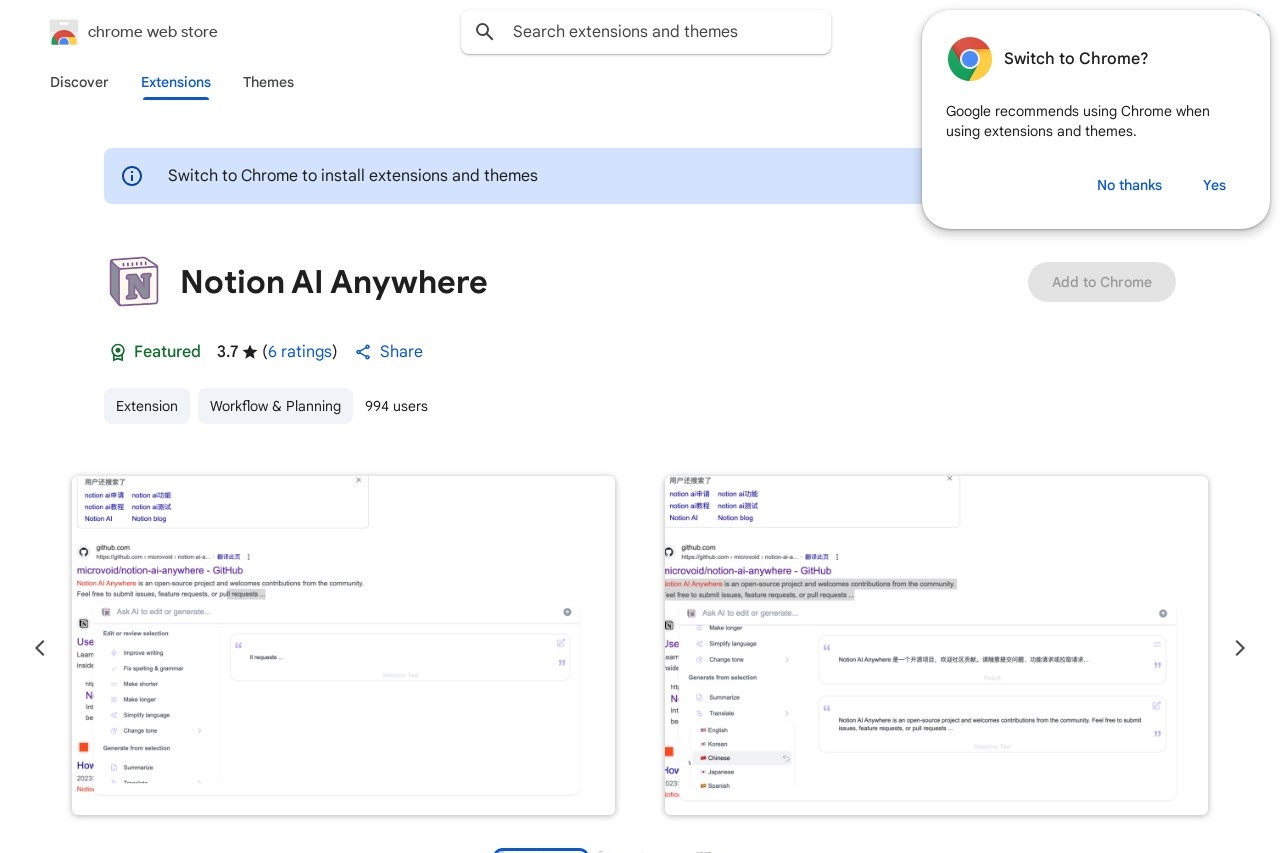This screenshot has height=853, width=1280.
Task: Click the Chrome logo in the popup
Action: [x=970, y=59]
